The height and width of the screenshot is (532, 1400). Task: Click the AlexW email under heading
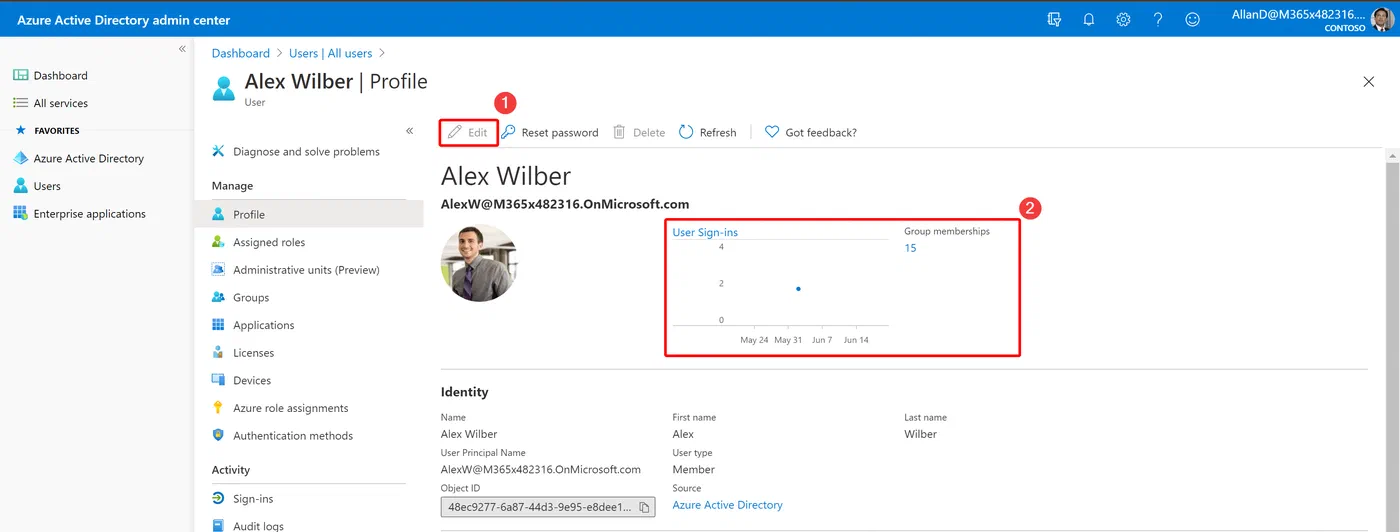[565, 204]
